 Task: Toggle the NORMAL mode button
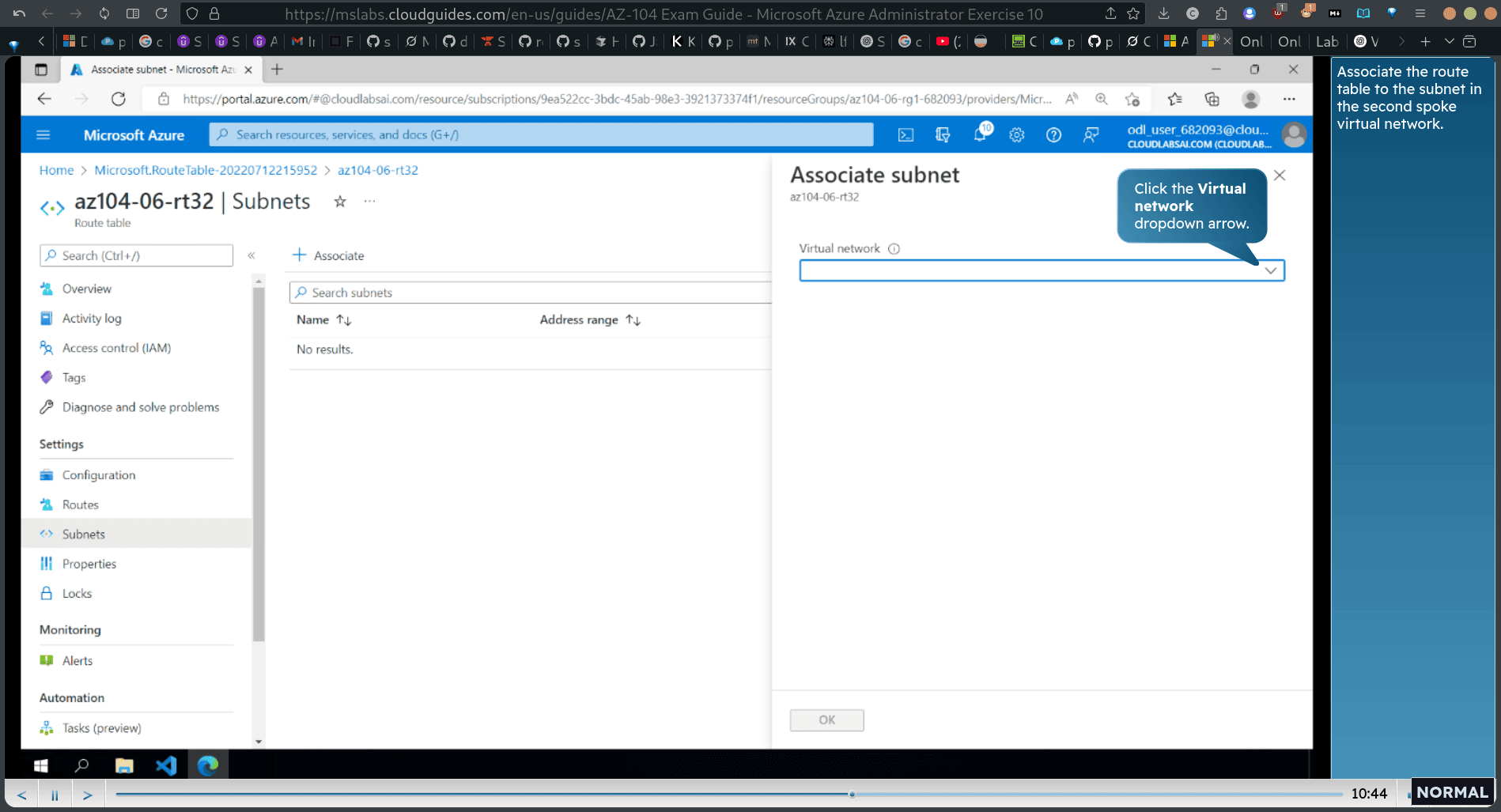click(x=1452, y=792)
